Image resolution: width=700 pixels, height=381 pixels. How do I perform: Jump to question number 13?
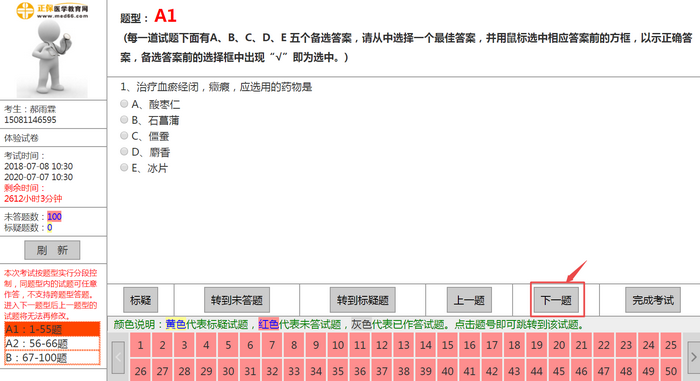coord(404,345)
